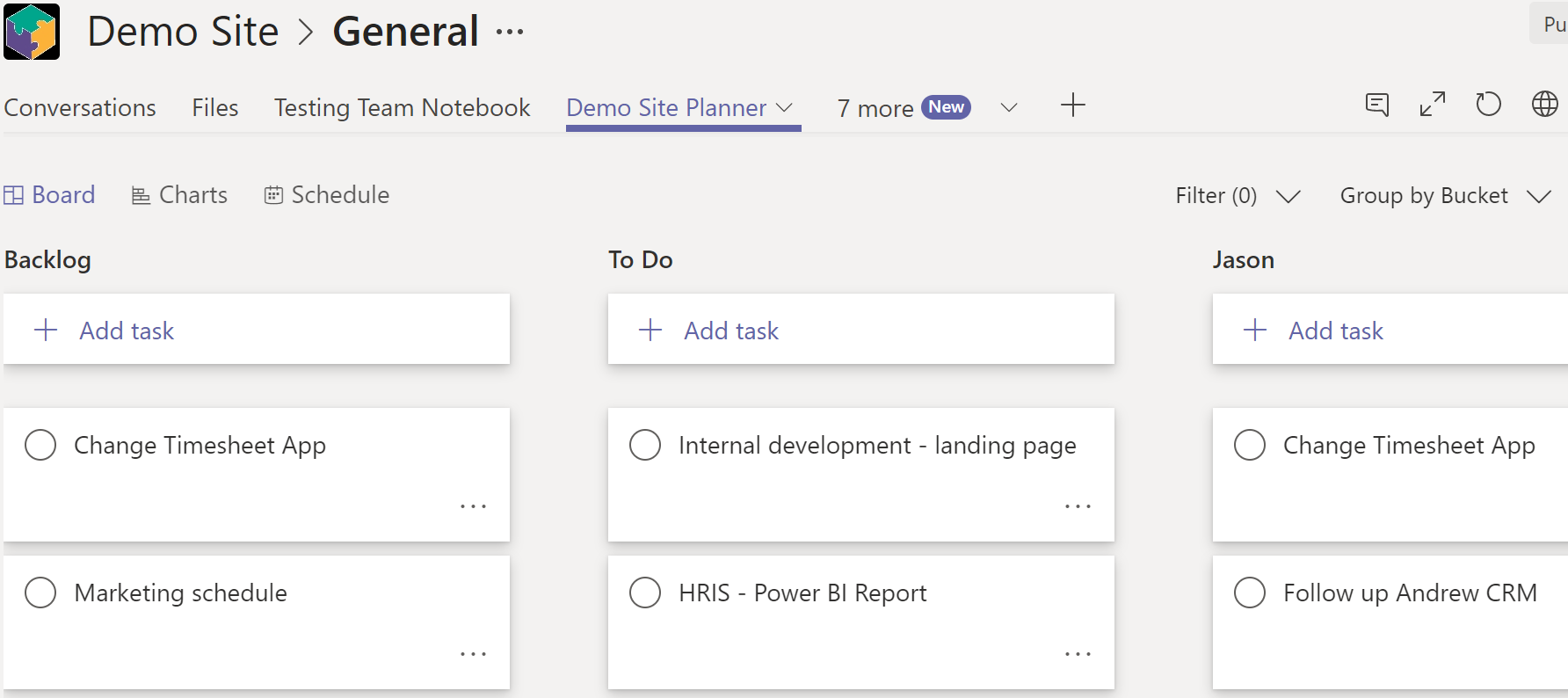Mark Follow up Andrew CRM complete
Screen dimensions: 1568x698
point(1250,593)
